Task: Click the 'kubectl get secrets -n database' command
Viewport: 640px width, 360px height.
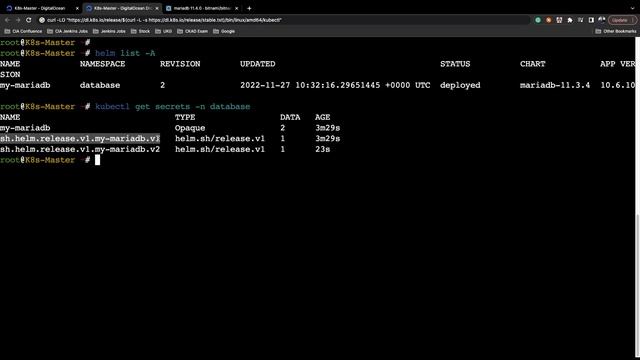Action: [x=172, y=107]
